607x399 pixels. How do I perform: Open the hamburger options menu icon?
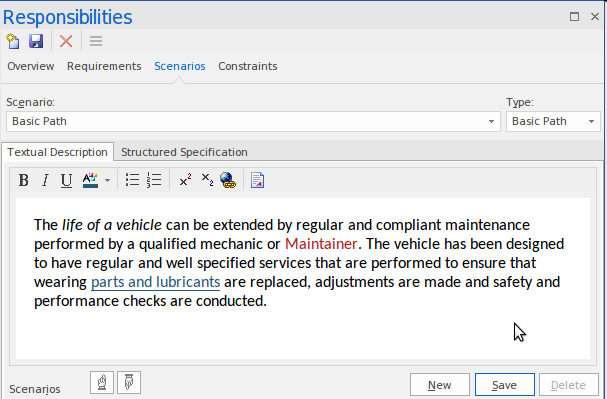tap(96, 41)
